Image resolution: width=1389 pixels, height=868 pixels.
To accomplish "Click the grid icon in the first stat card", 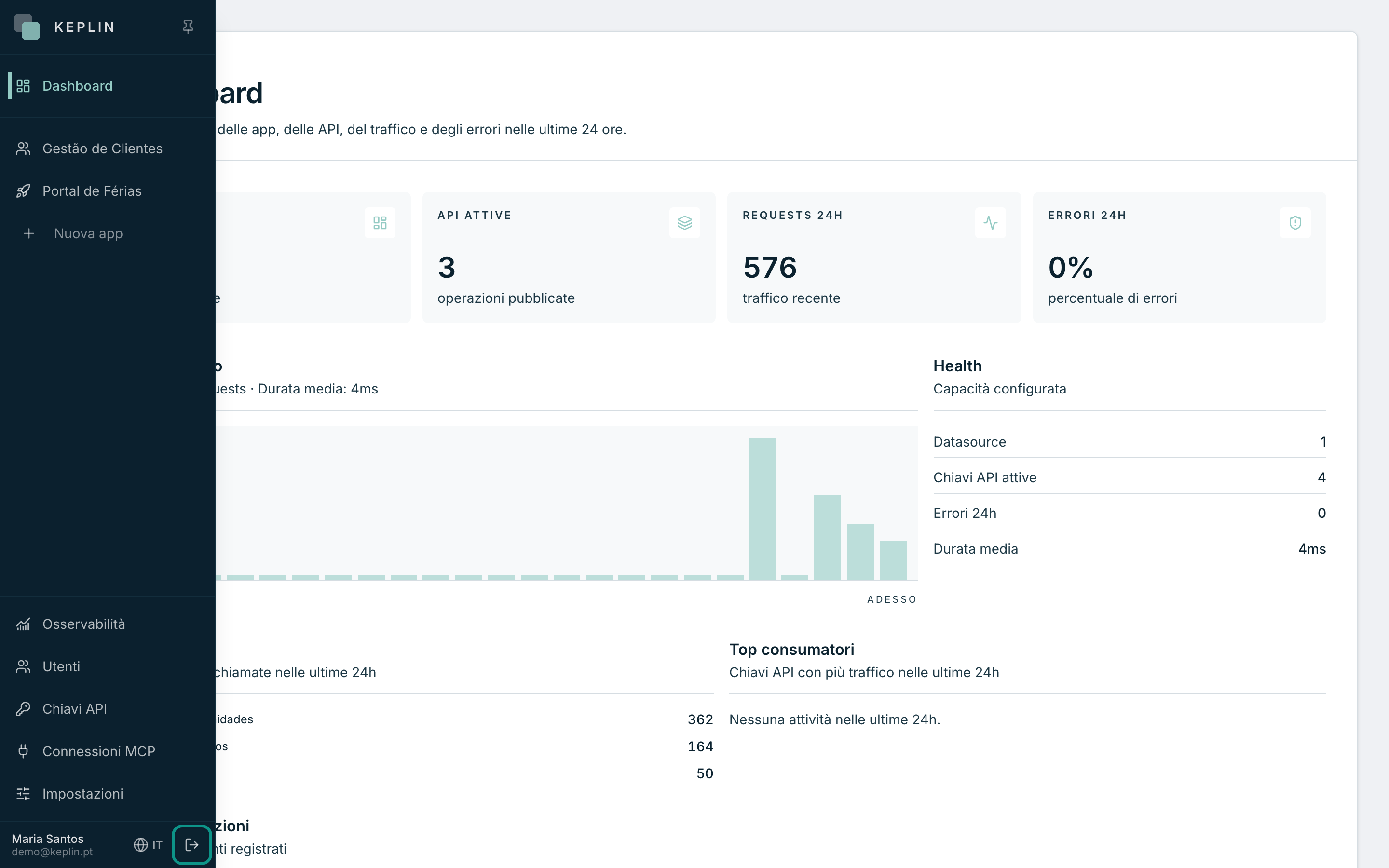I will (x=380, y=223).
